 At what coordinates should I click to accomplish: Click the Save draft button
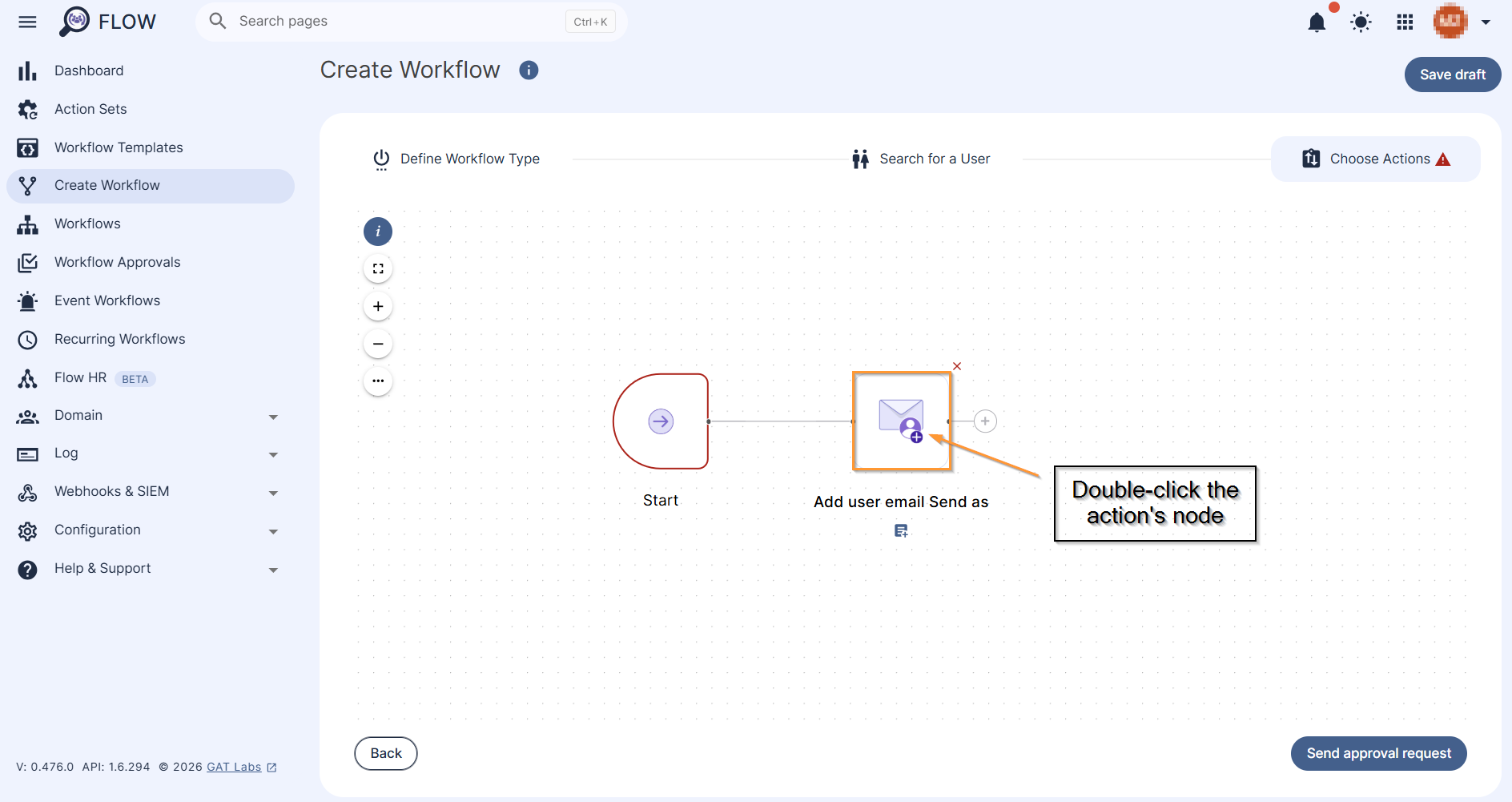(1453, 75)
